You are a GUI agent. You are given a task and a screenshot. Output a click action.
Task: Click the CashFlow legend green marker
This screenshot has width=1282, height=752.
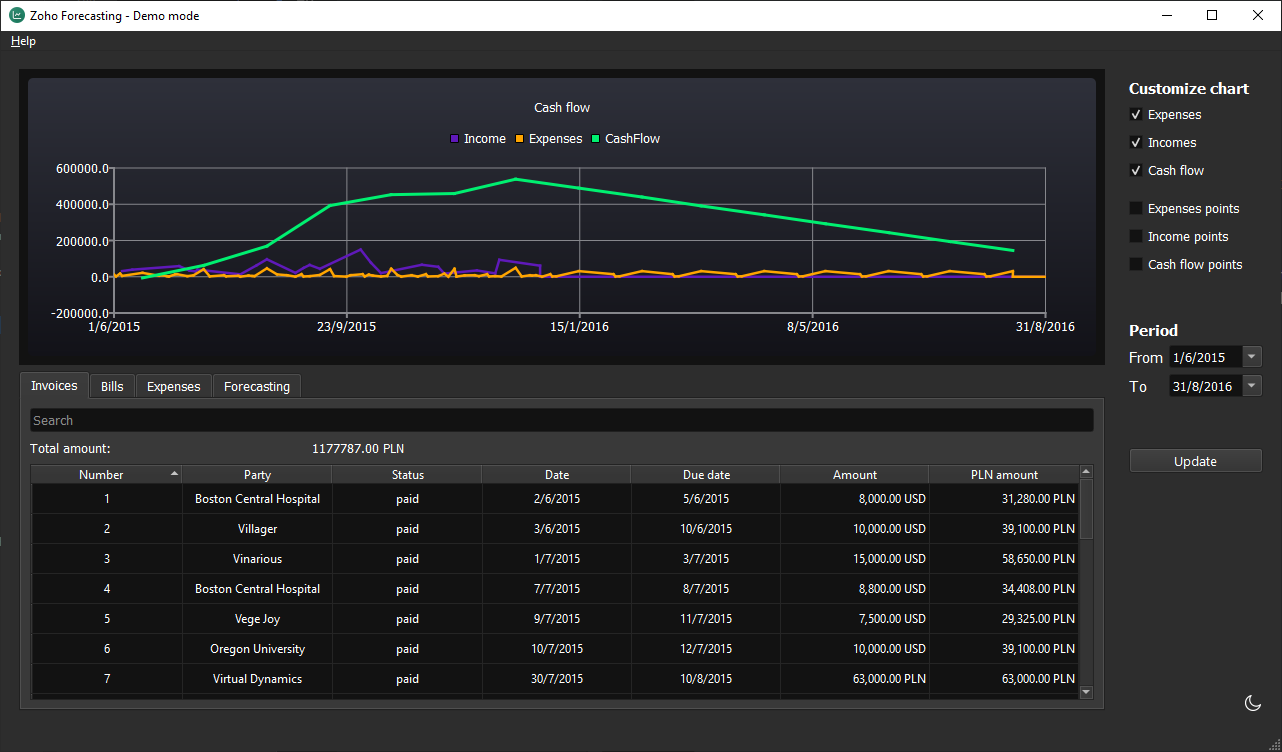[596, 139]
